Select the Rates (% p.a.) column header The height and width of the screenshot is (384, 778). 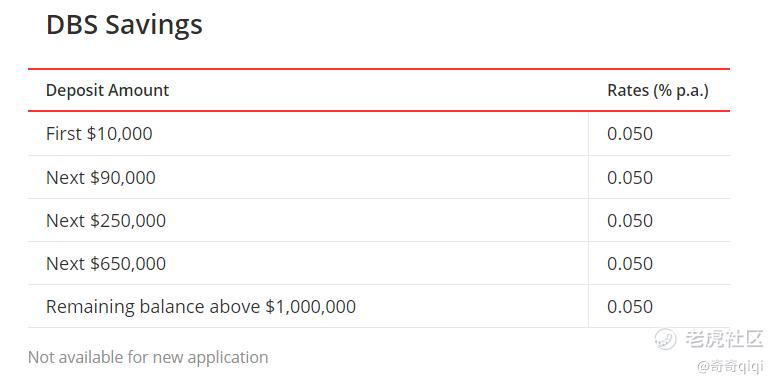click(658, 90)
